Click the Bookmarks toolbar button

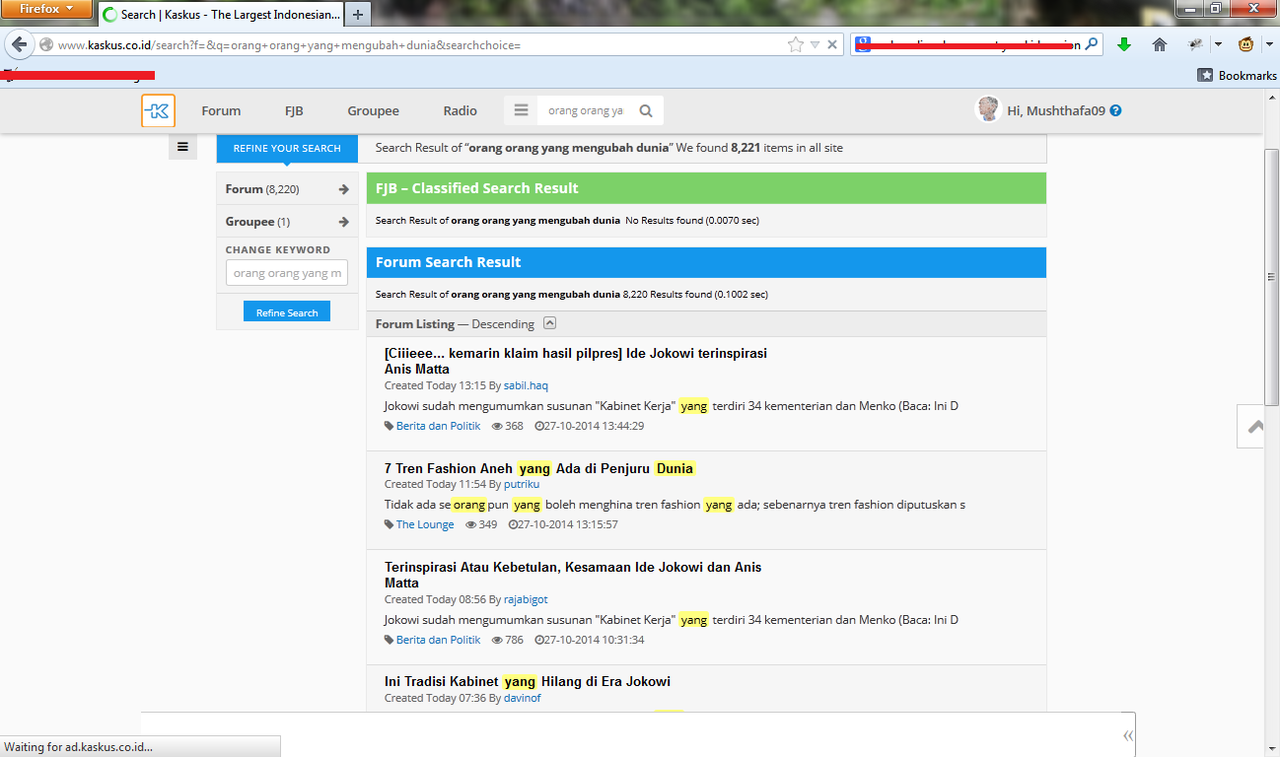pyautogui.click(x=1237, y=75)
